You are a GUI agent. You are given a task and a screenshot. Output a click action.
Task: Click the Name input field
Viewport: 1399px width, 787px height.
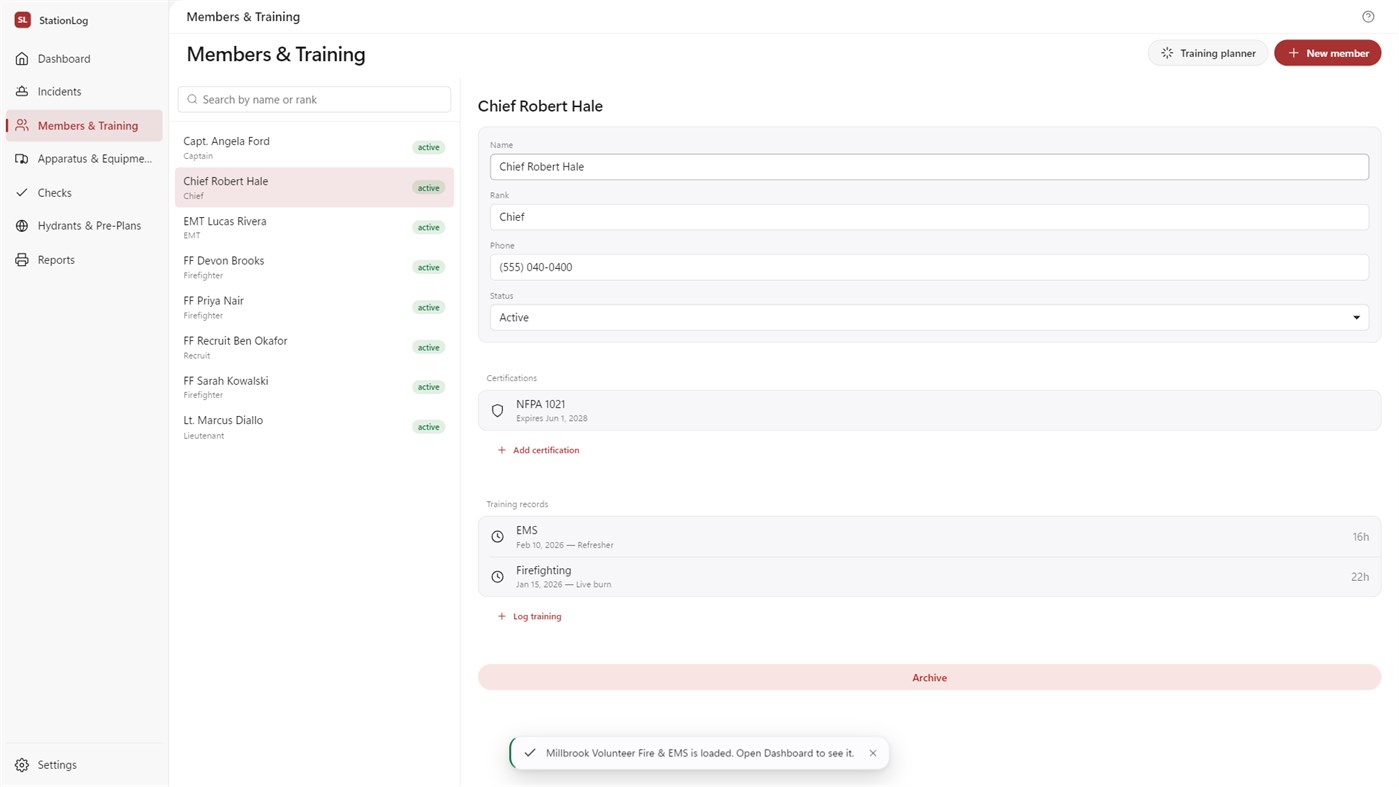pyautogui.click(x=929, y=167)
